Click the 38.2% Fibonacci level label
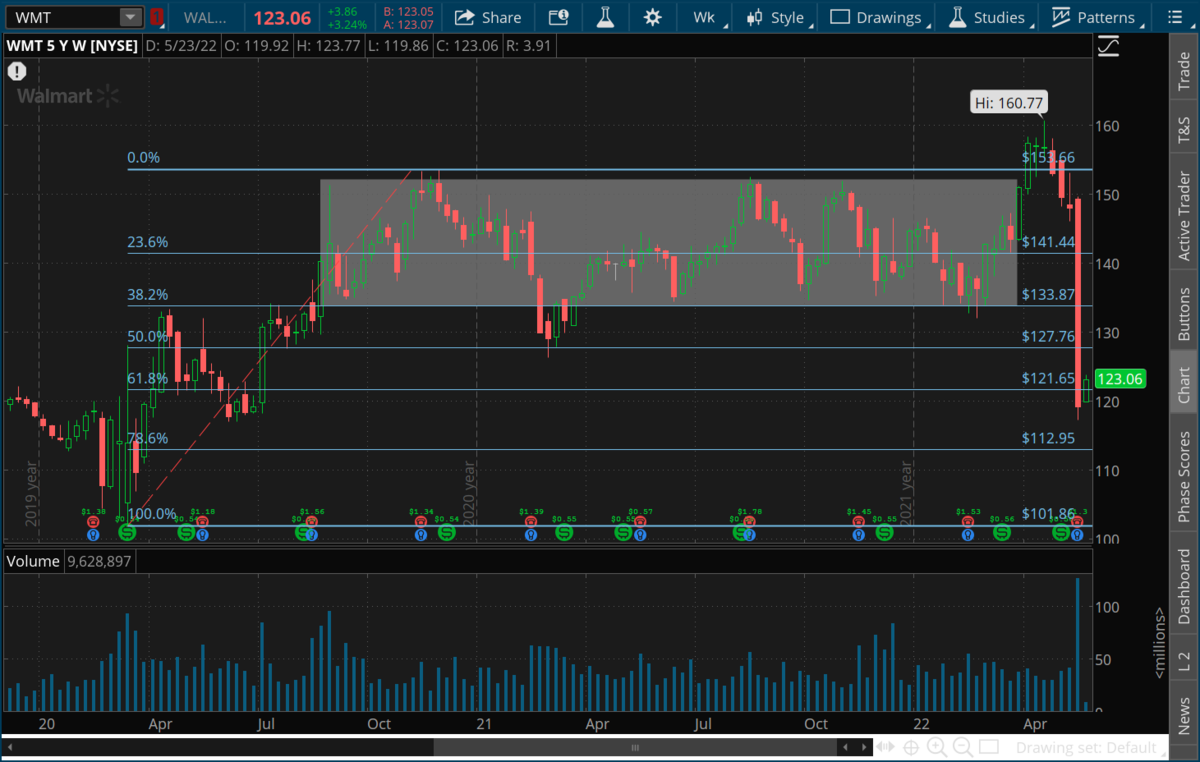This screenshot has height=762, width=1200. [x=148, y=295]
